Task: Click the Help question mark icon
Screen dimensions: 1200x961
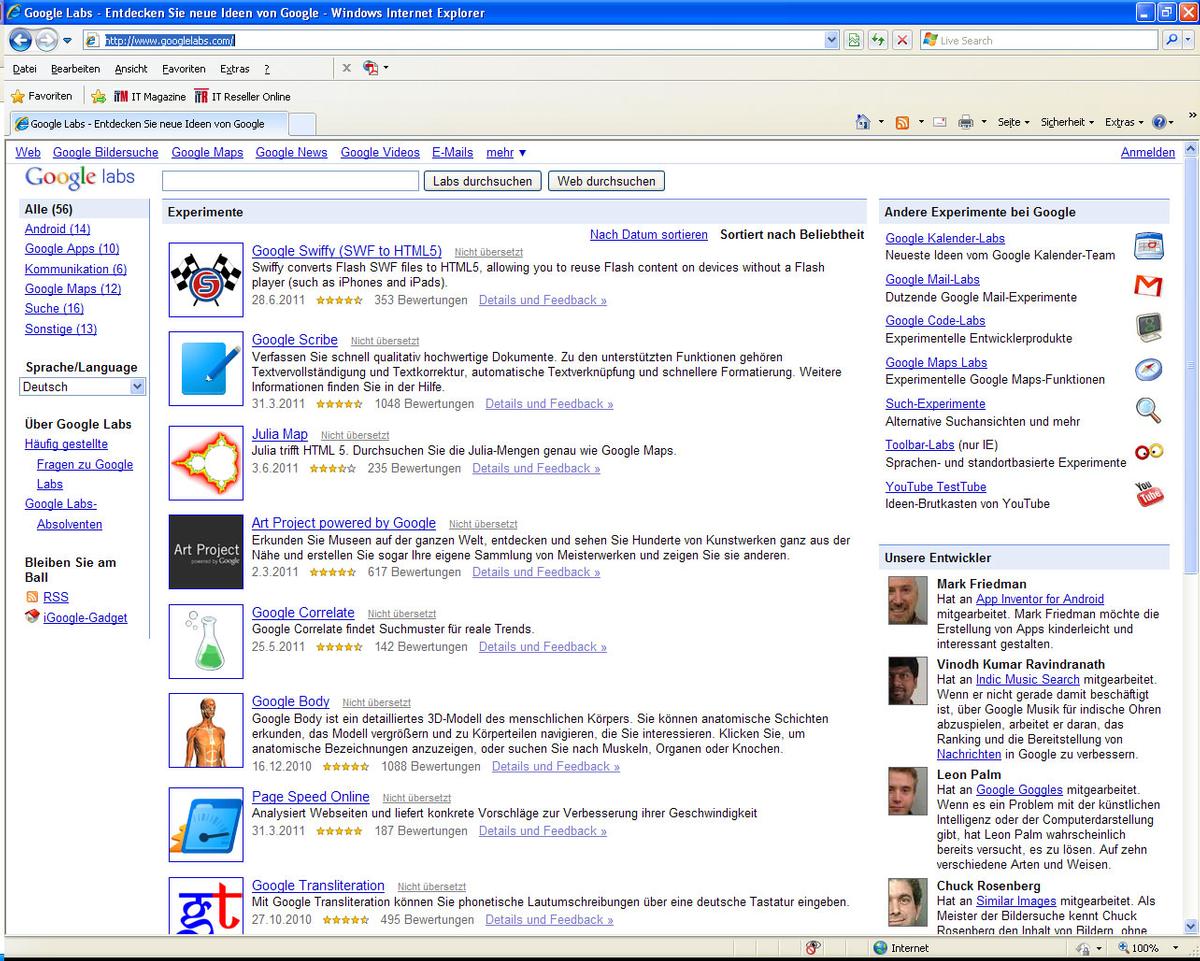Action: click(x=1160, y=122)
